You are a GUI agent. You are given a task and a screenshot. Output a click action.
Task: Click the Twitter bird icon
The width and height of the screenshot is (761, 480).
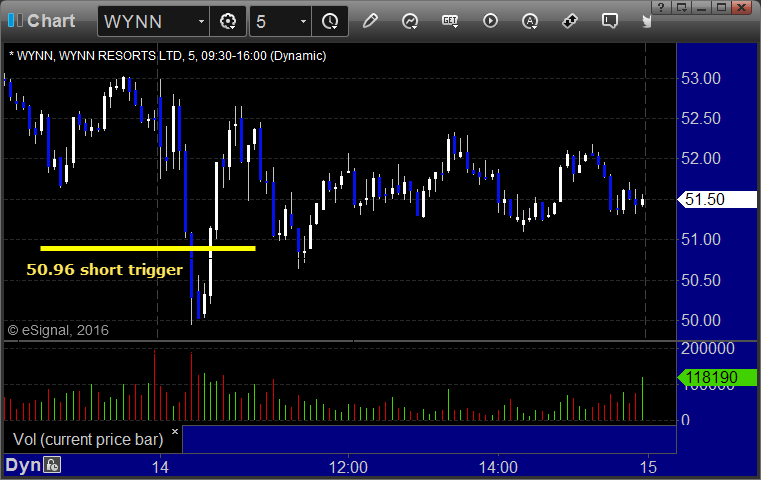tap(646, 21)
